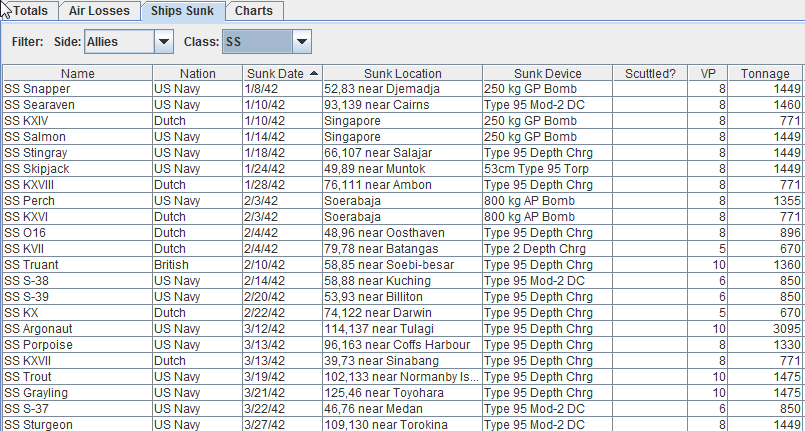This screenshot has height=431, width=805.
Task: Click the British nation cell for SS Truant
Action: pos(198,265)
